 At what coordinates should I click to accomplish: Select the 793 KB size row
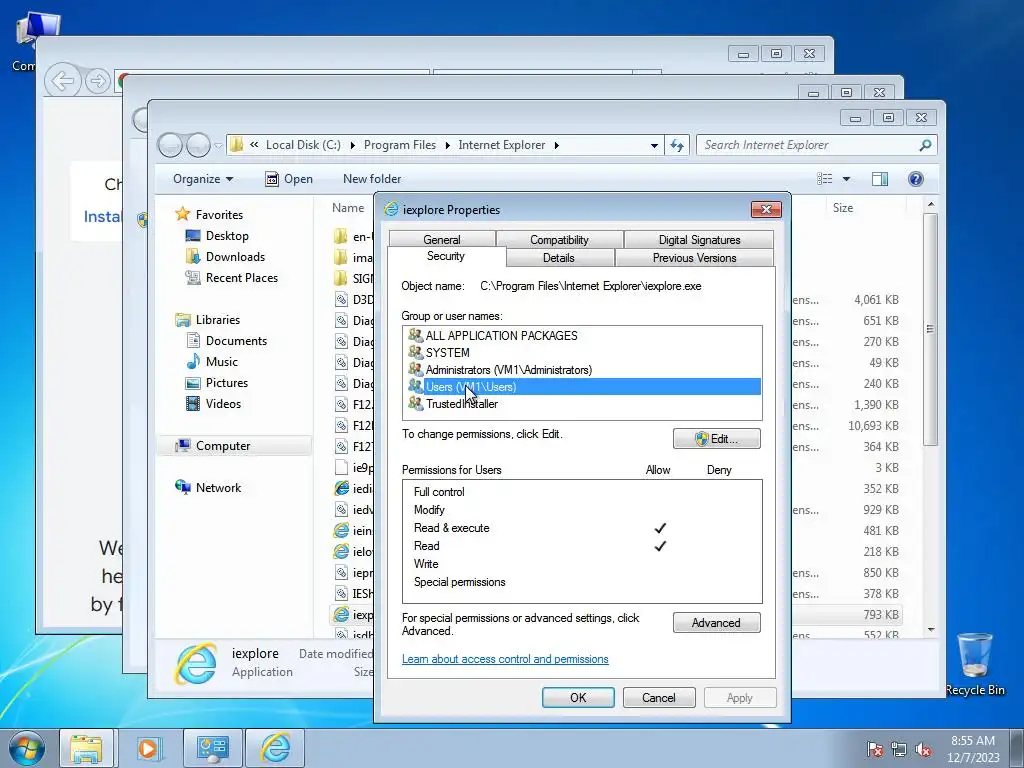(880, 615)
